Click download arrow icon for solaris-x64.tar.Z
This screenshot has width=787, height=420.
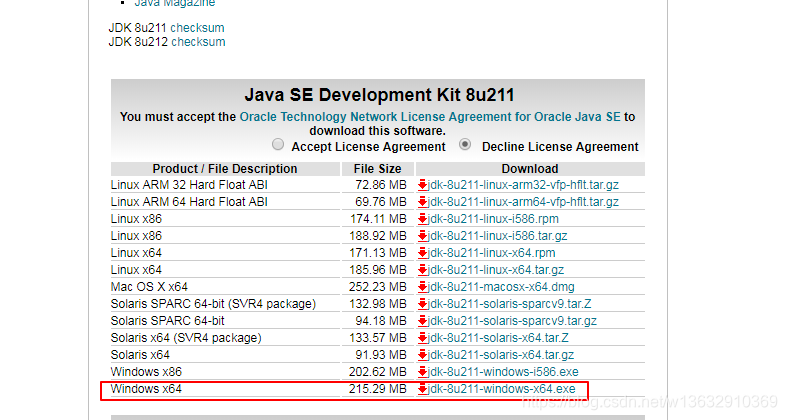pos(423,338)
